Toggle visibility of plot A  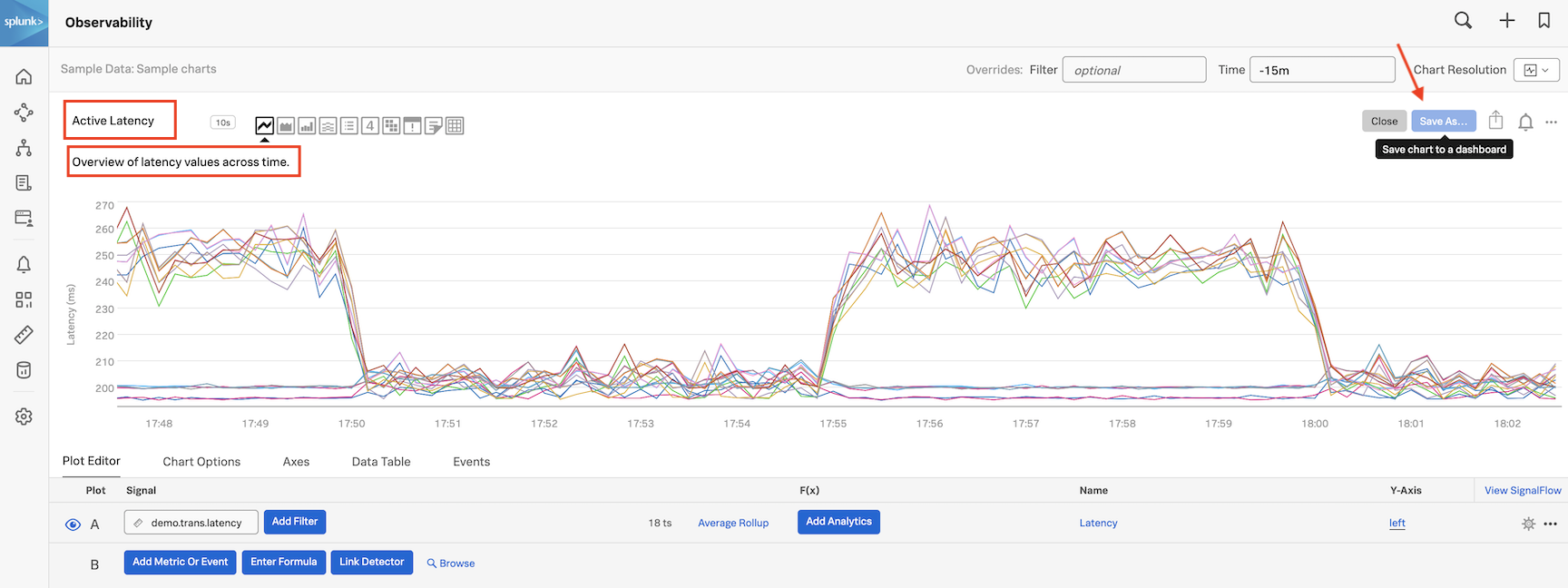click(73, 524)
